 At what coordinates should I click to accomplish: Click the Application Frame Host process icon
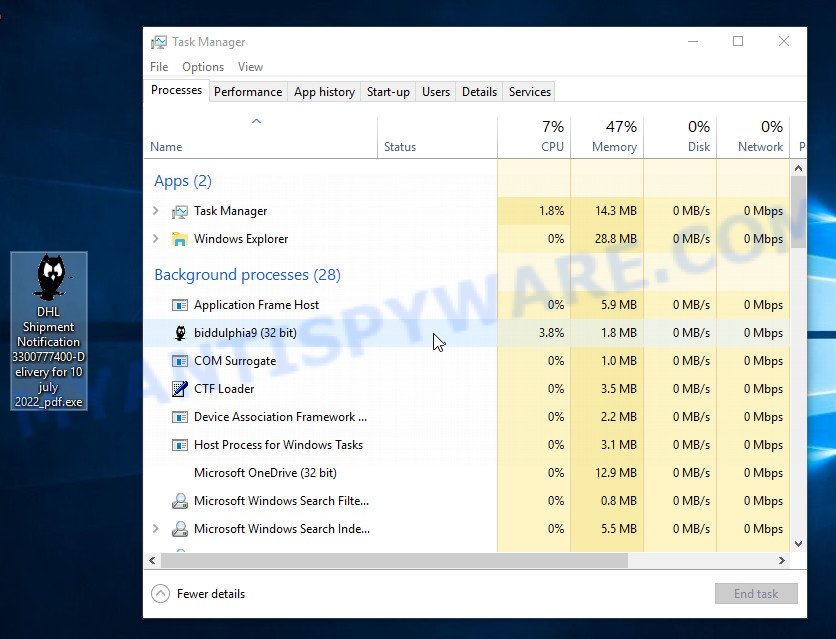click(180, 305)
